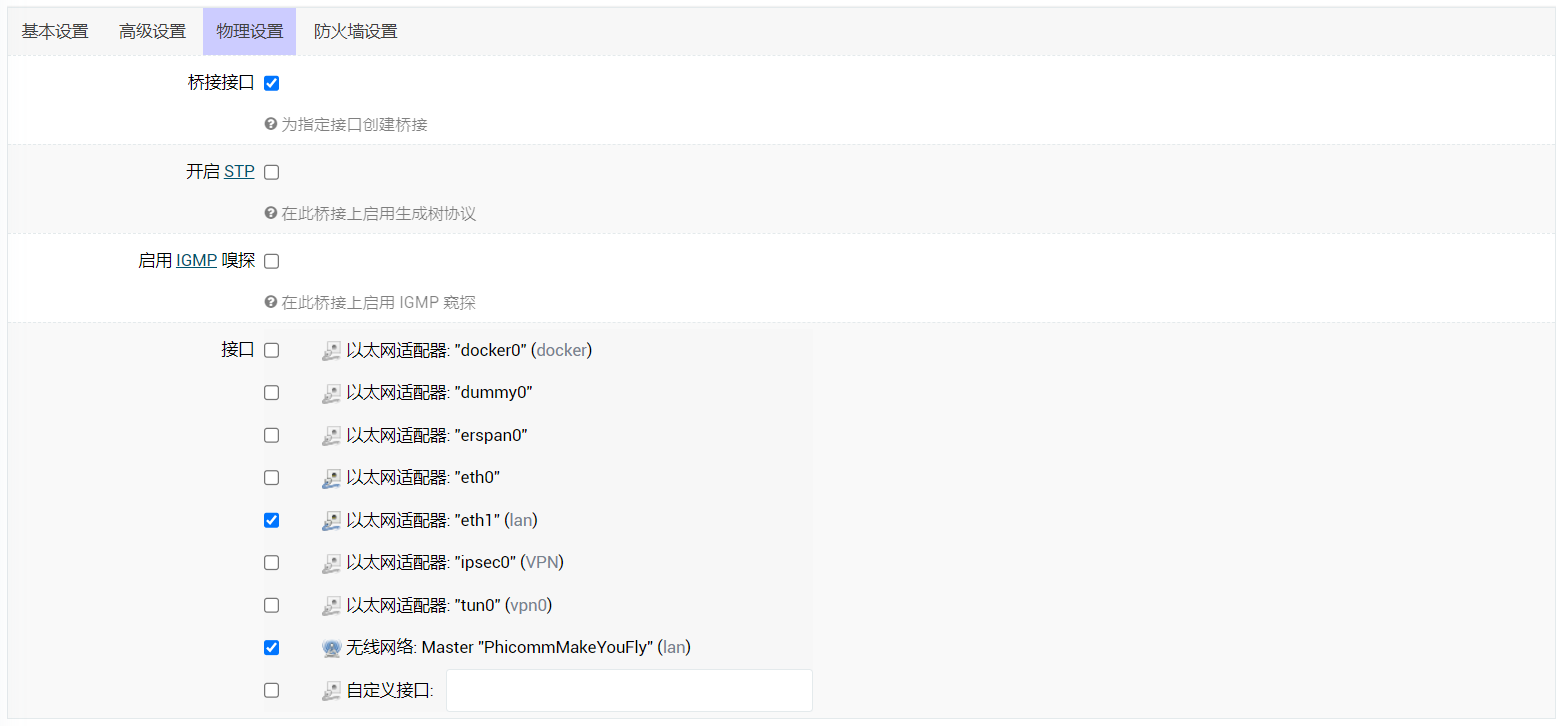Focus the 自定义接口 text input field
The width and height of the screenshot is (1562, 726).
click(629, 690)
